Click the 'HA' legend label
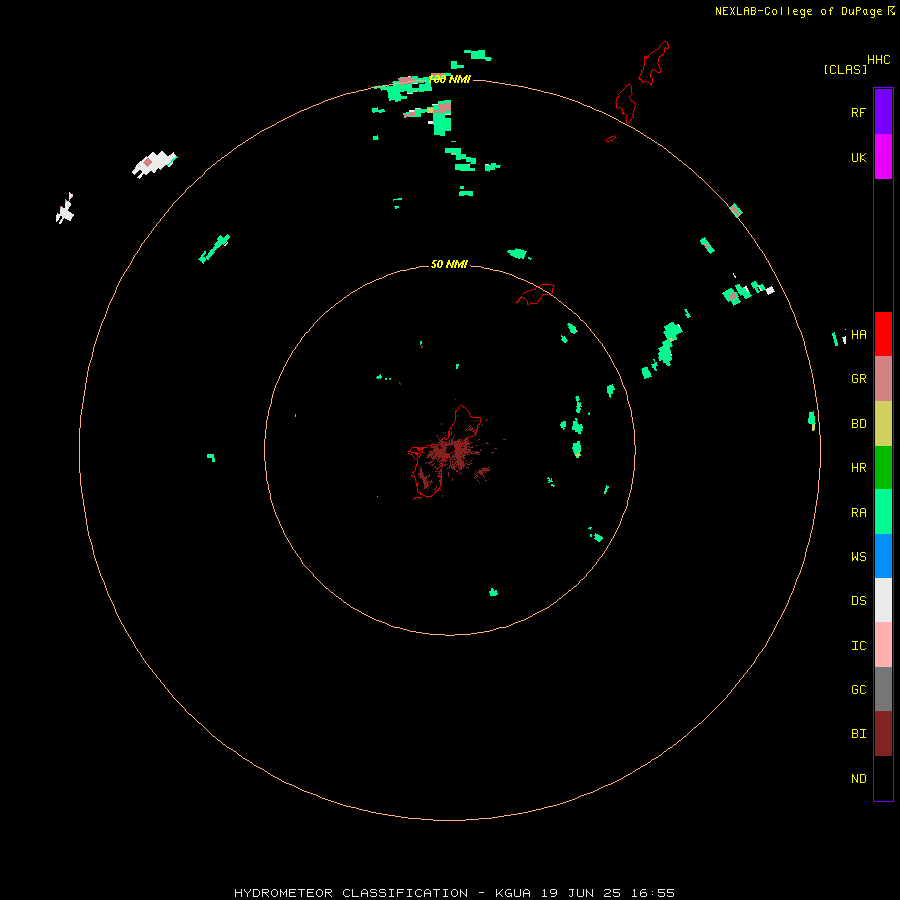 [858, 335]
